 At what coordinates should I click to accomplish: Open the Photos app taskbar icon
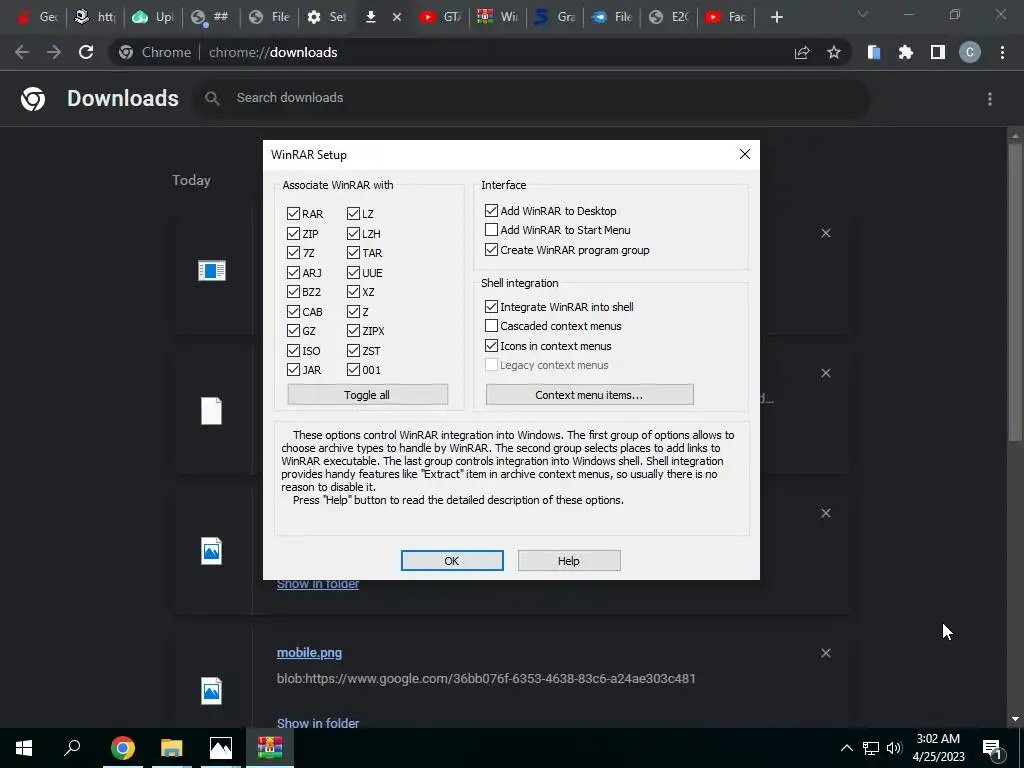click(x=221, y=748)
